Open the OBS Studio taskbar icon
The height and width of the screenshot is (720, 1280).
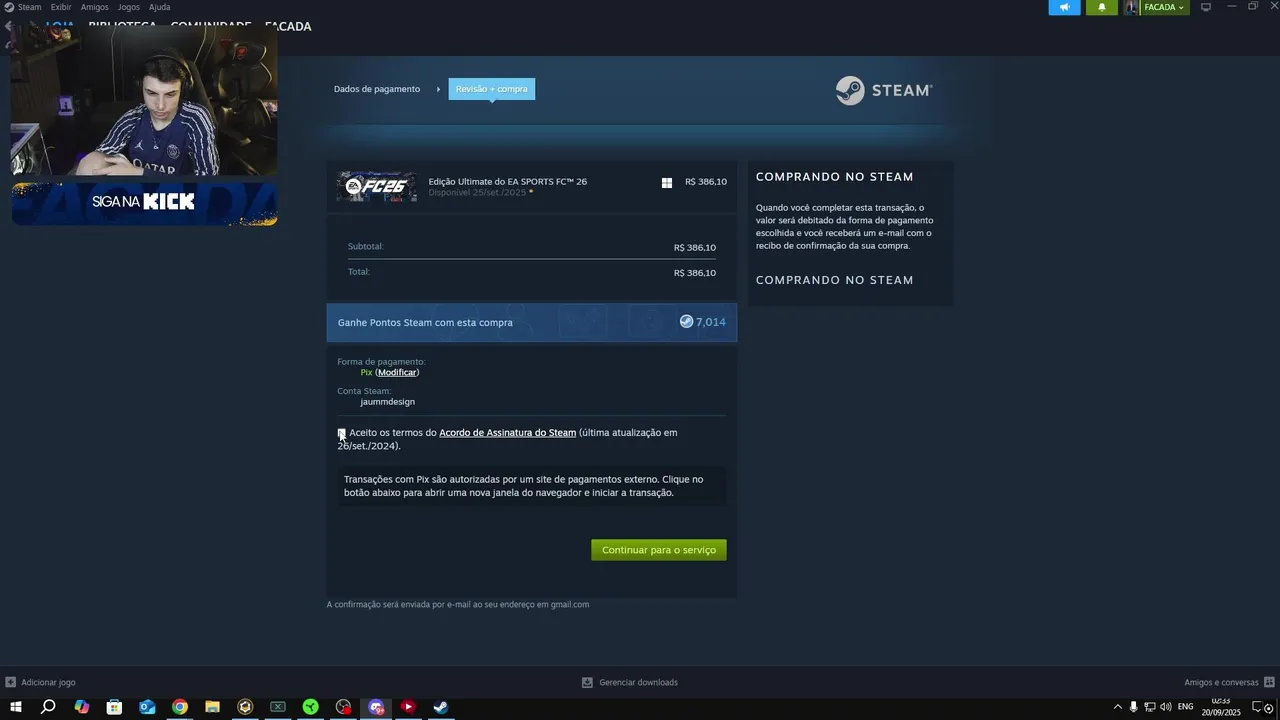coord(343,707)
